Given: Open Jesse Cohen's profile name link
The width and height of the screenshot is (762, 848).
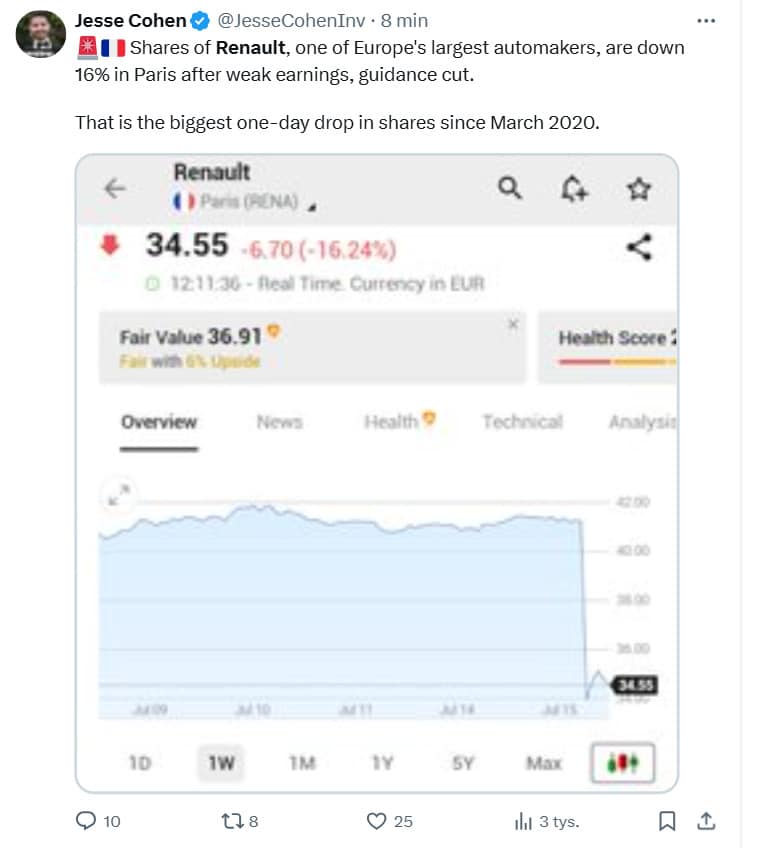Looking at the screenshot, I should pos(130,20).
